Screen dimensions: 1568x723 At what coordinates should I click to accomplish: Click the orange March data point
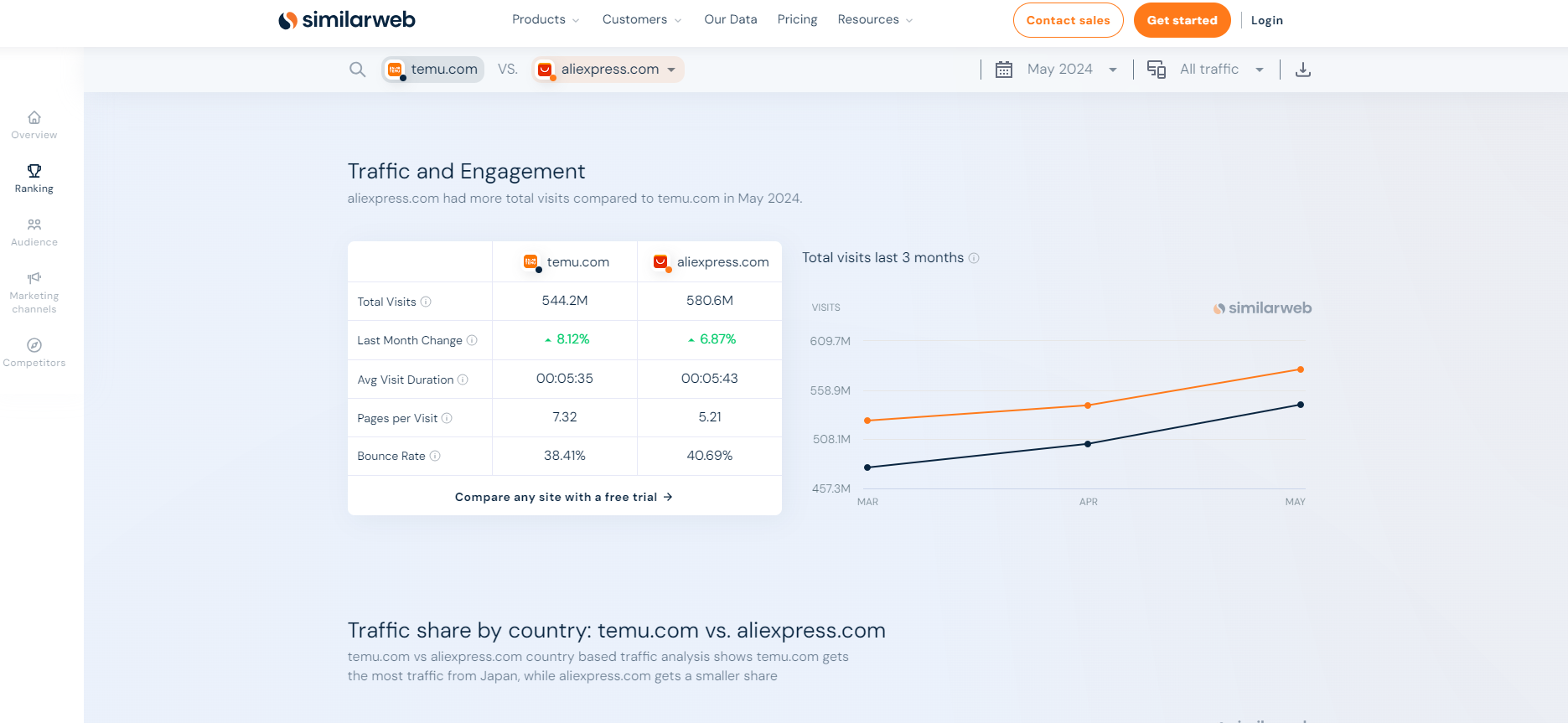pos(867,421)
